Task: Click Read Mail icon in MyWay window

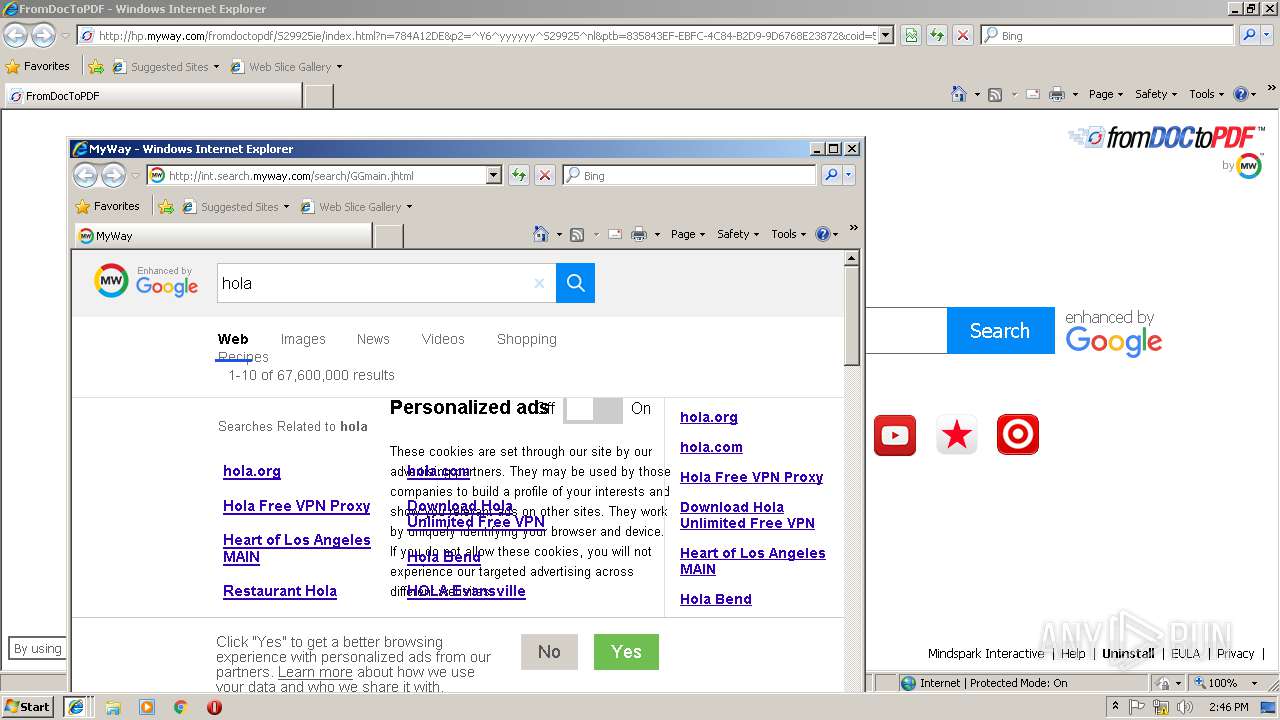Action: (615, 234)
